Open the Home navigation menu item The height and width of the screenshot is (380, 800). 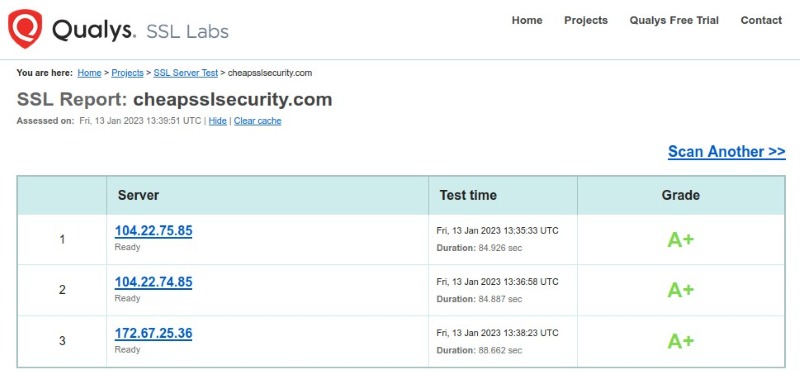click(x=527, y=20)
